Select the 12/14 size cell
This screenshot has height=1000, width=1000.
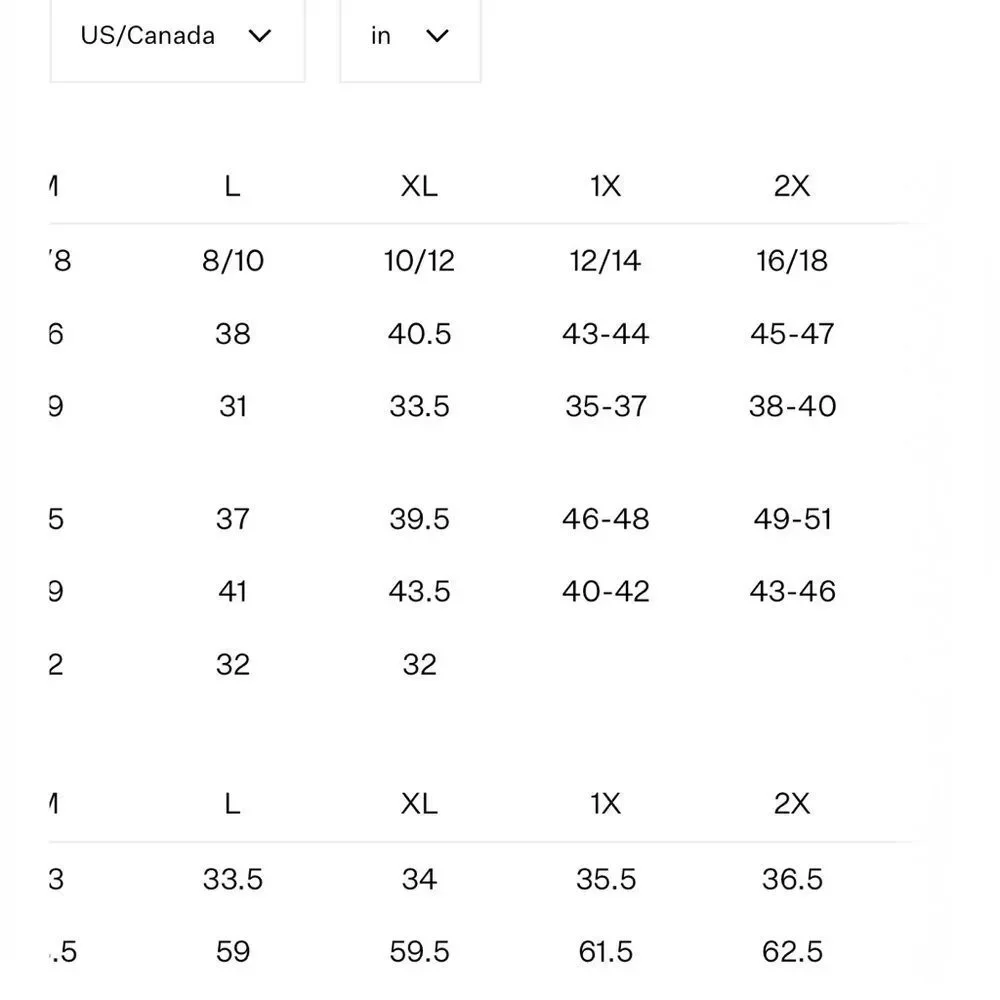[605, 261]
